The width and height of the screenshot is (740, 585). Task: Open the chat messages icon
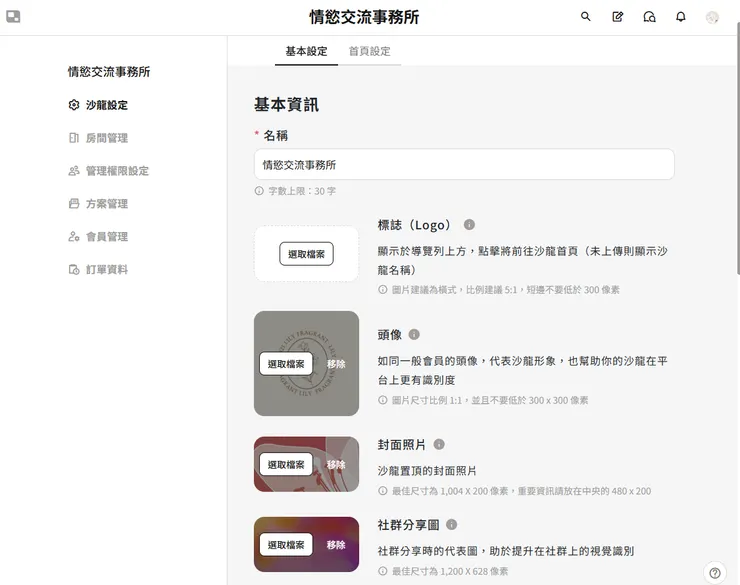click(649, 17)
